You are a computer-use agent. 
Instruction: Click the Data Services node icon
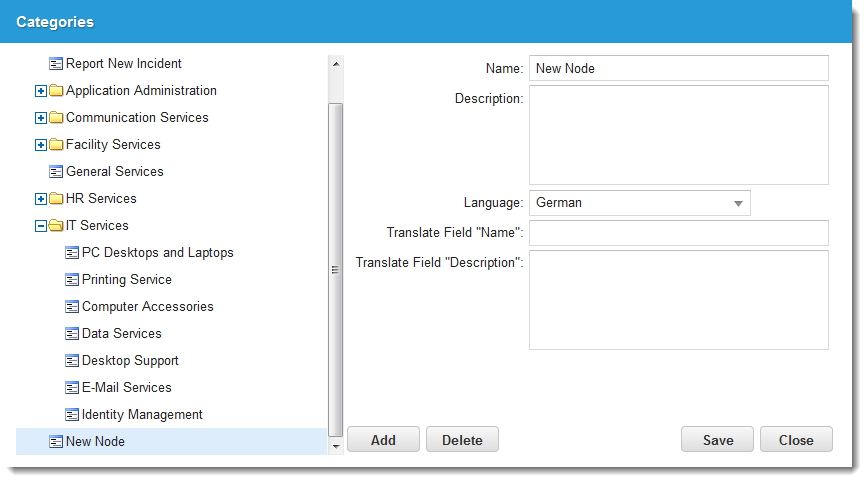[x=72, y=334]
